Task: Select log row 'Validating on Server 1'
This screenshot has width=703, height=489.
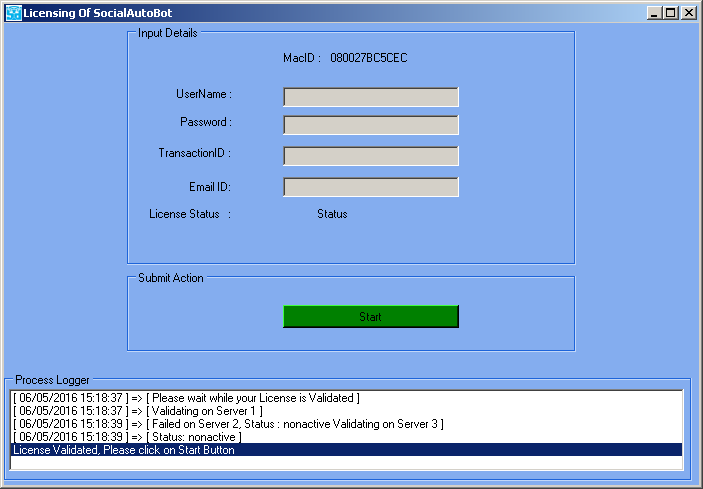Action: 346,411
